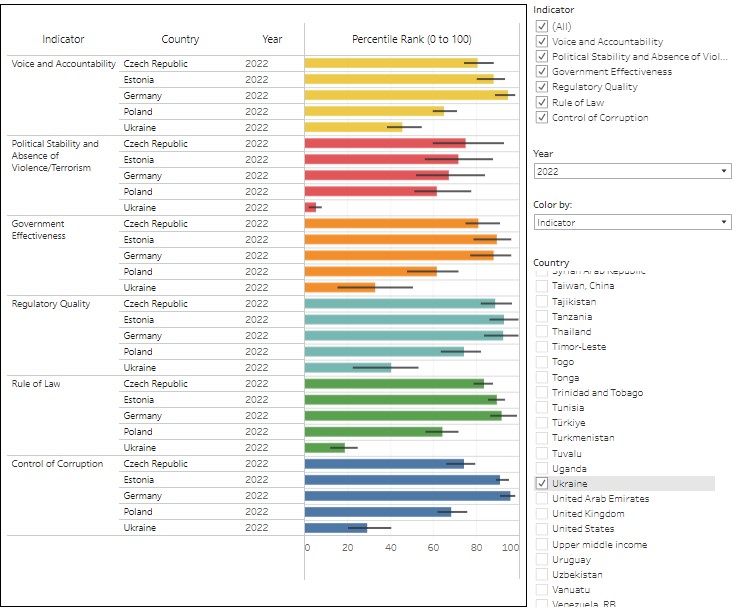Check Uzbekistan country checkbox
Viewport: 745px width, 610px height.
click(542, 575)
